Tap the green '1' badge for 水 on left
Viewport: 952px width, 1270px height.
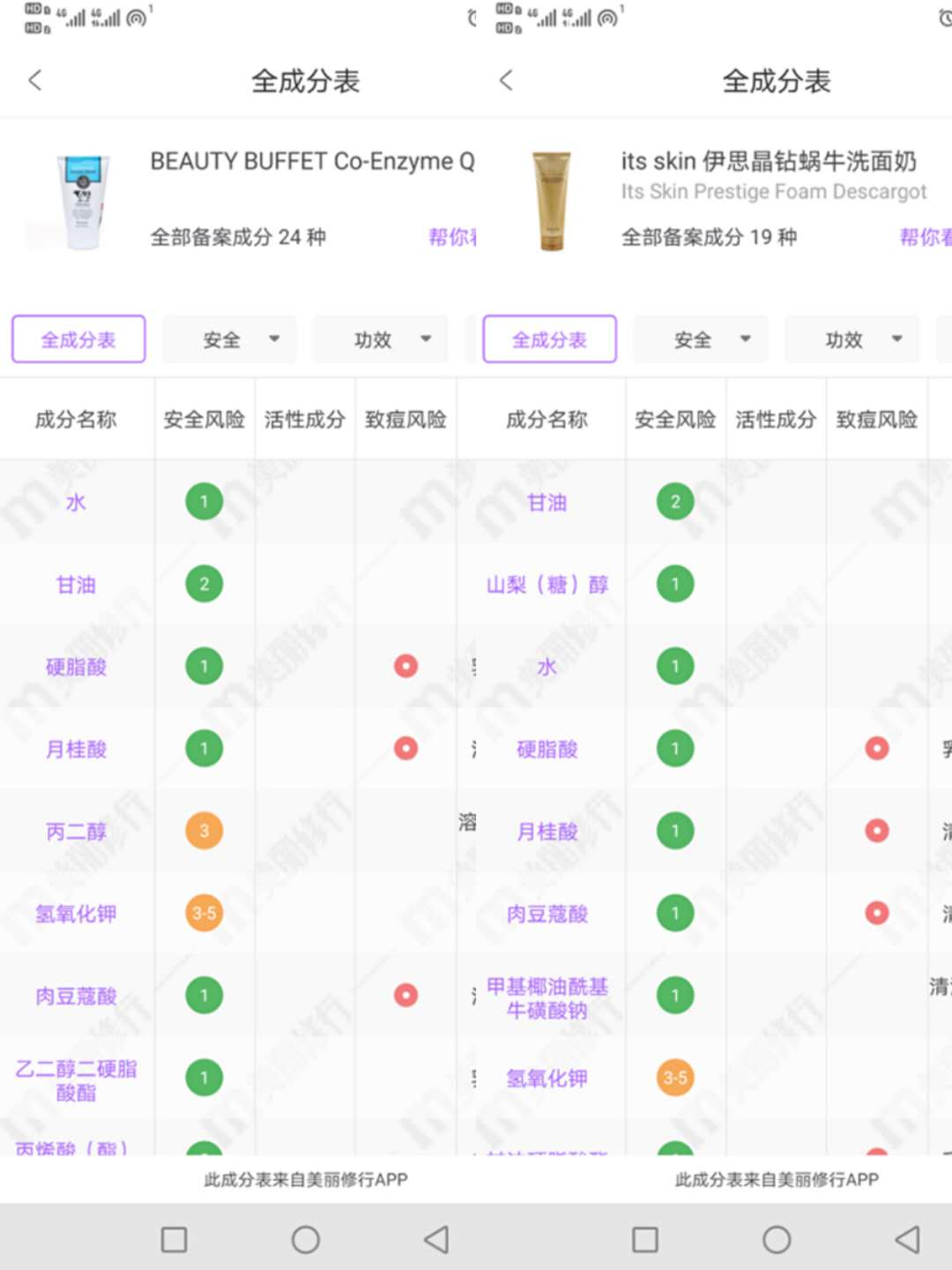204,501
